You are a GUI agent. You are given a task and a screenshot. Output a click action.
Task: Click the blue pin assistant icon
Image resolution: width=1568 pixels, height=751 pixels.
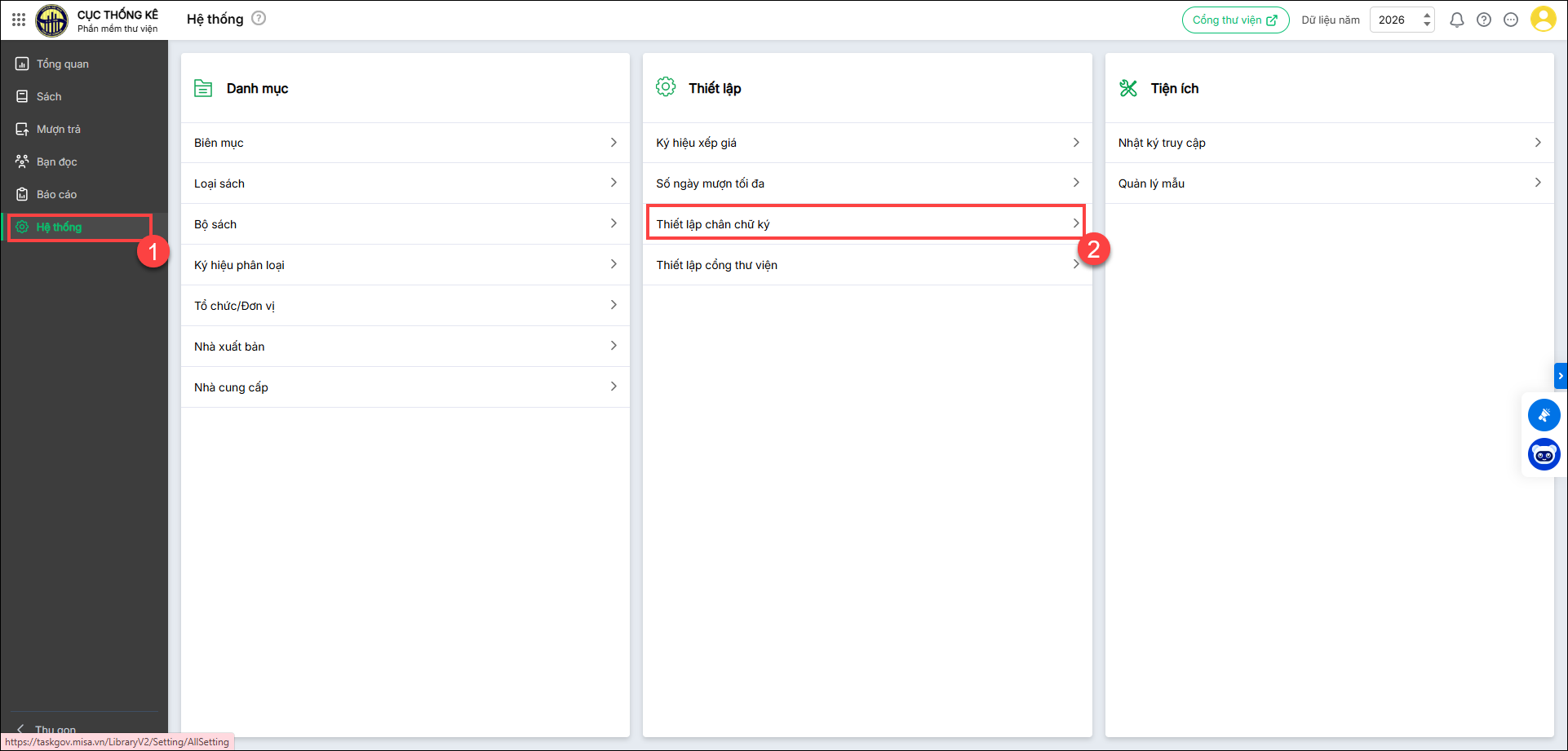(x=1544, y=415)
